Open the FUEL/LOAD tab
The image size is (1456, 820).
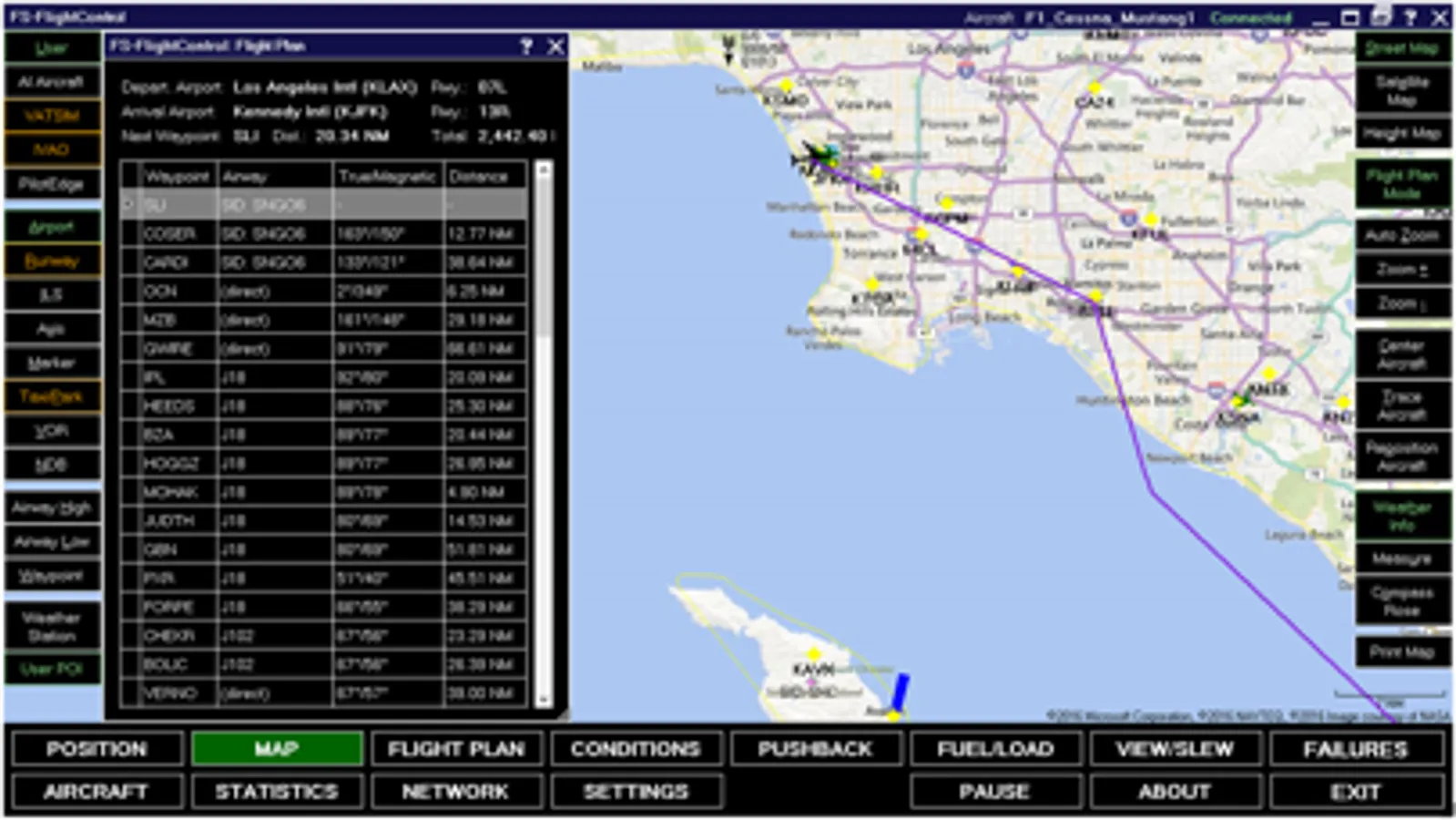pyautogui.click(x=995, y=749)
